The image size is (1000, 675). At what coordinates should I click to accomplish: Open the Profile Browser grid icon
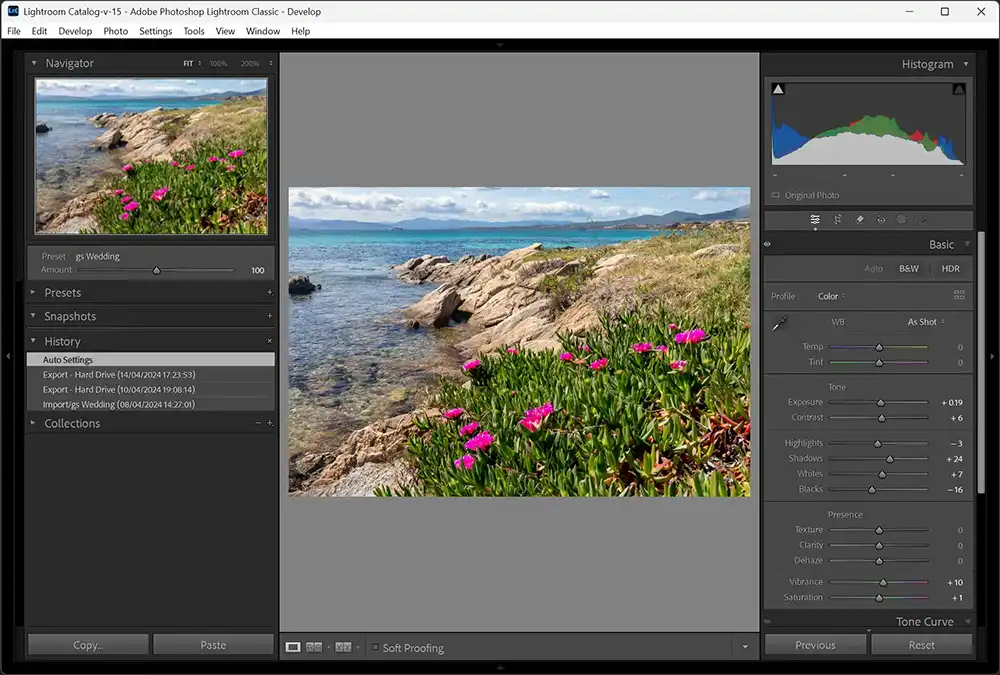click(958, 296)
